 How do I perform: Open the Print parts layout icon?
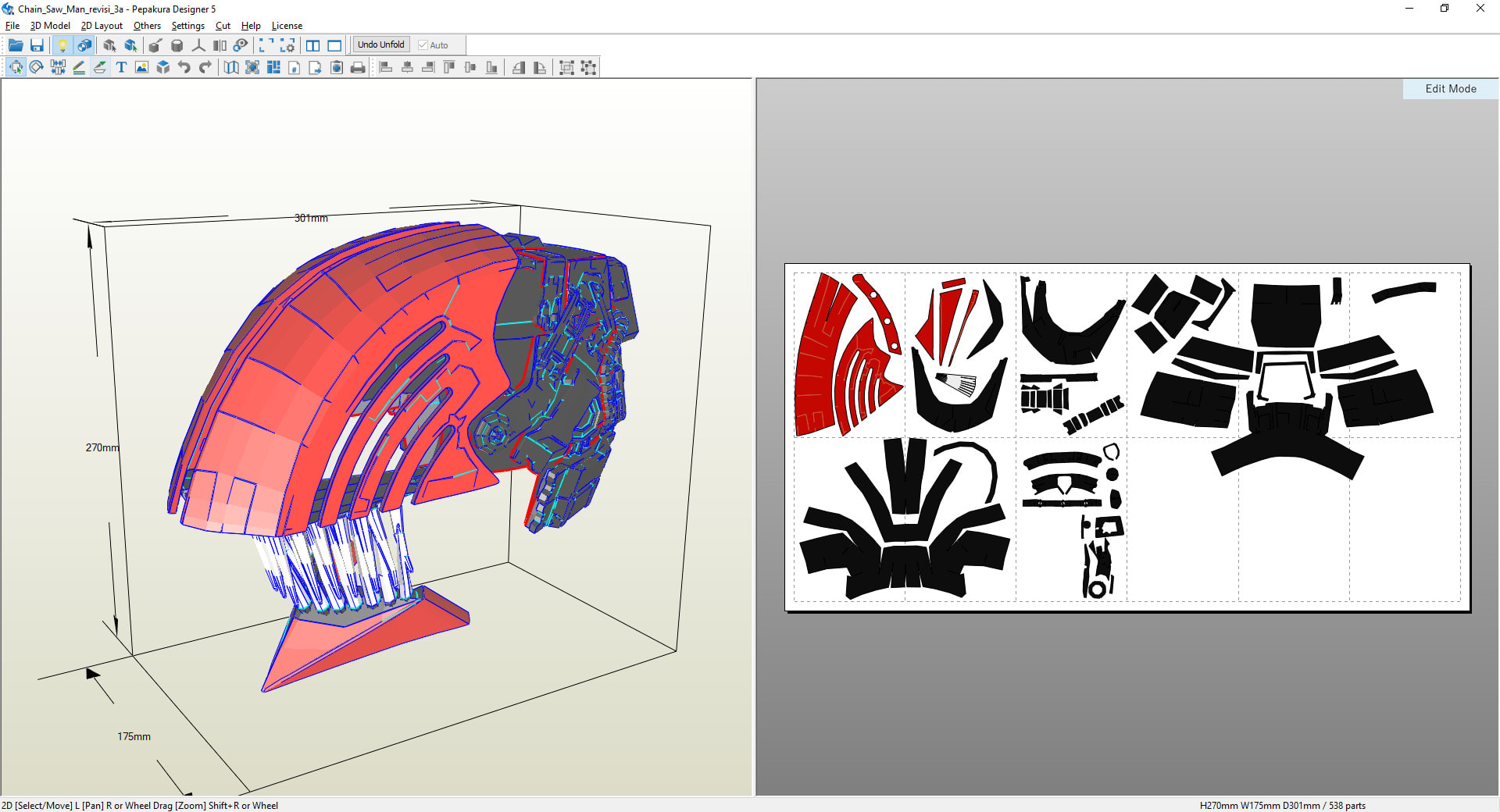point(357,67)
